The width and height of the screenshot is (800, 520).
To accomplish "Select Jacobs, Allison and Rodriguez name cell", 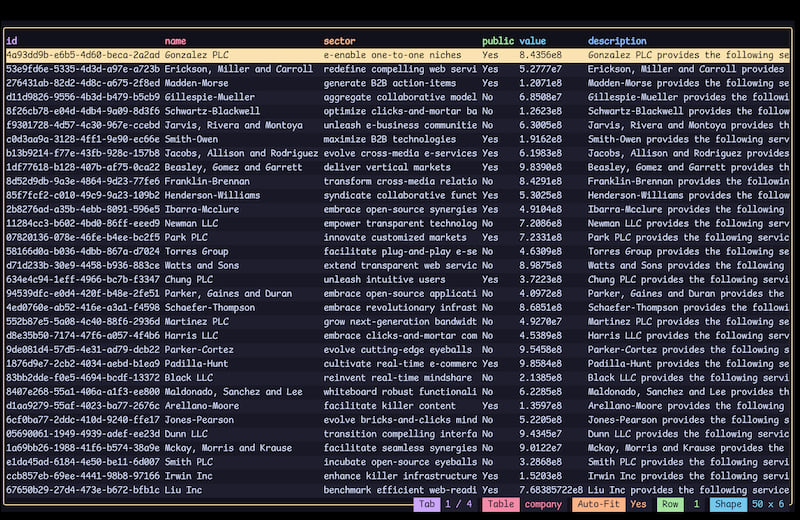I will coord(241,153).
